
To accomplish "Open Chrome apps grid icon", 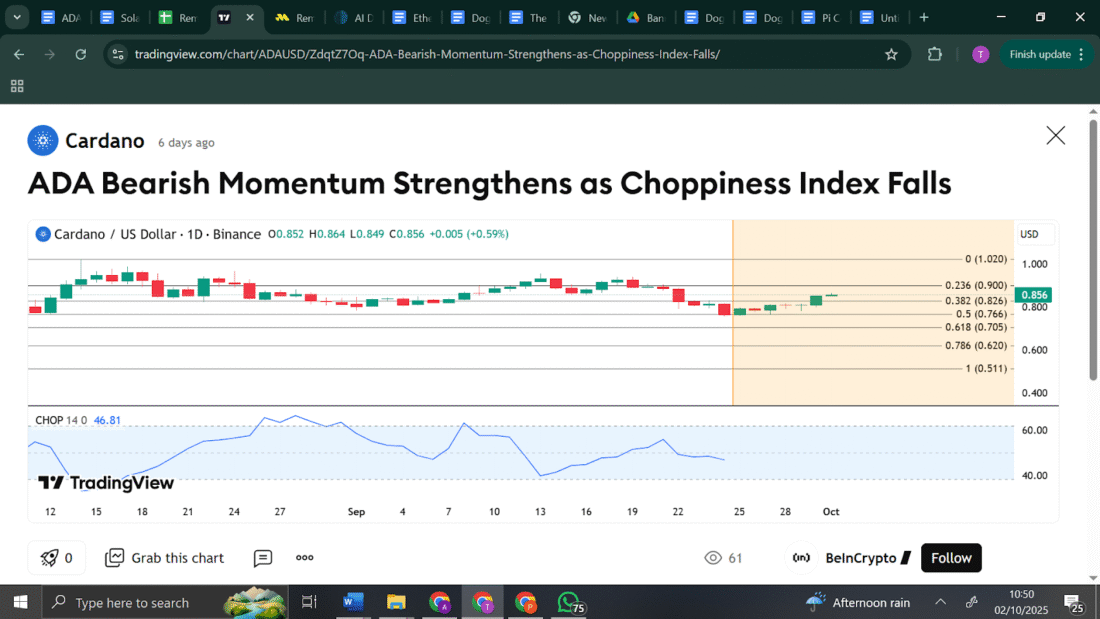I will pyautogui.click(x=17, y=87).
